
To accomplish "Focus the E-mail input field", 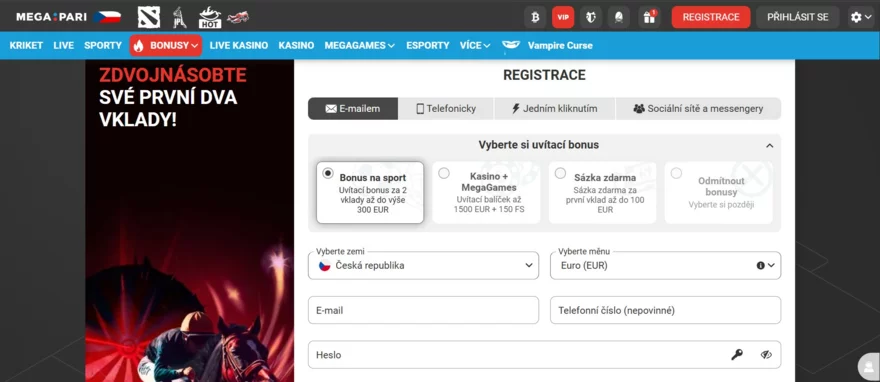I will click(423, 310).
